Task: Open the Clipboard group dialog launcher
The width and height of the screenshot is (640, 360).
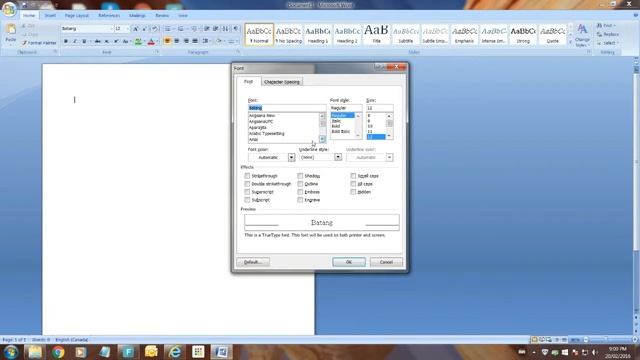Action: click(x=56, y=52)
